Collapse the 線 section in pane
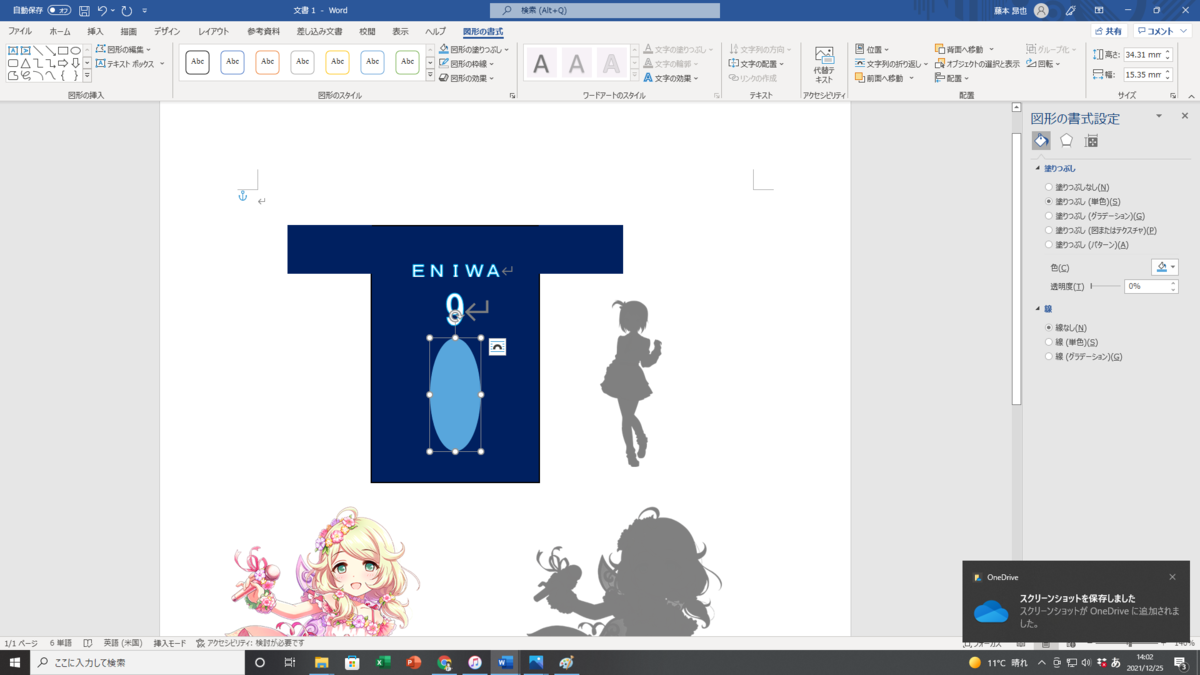 pyautogui.click(x=1037, y=309)
